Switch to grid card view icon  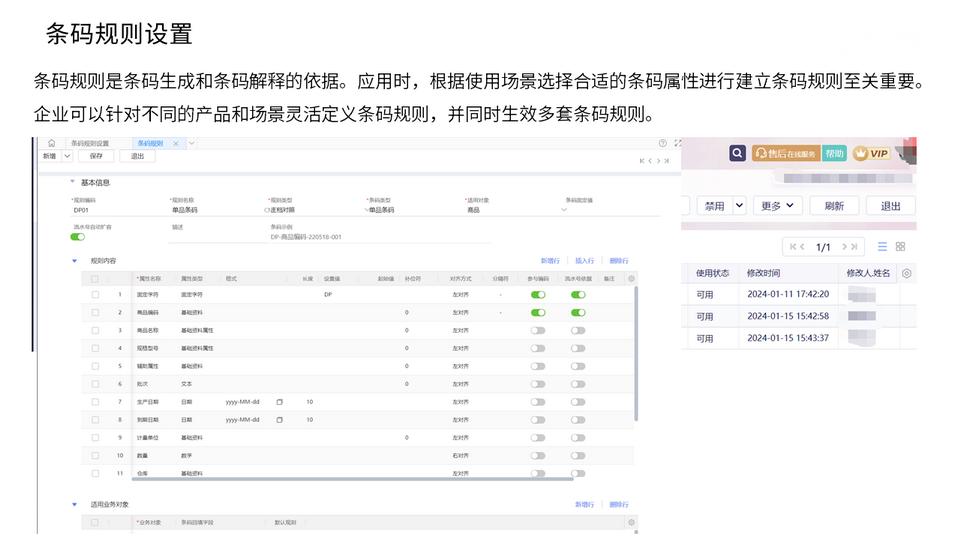point(900,246)
